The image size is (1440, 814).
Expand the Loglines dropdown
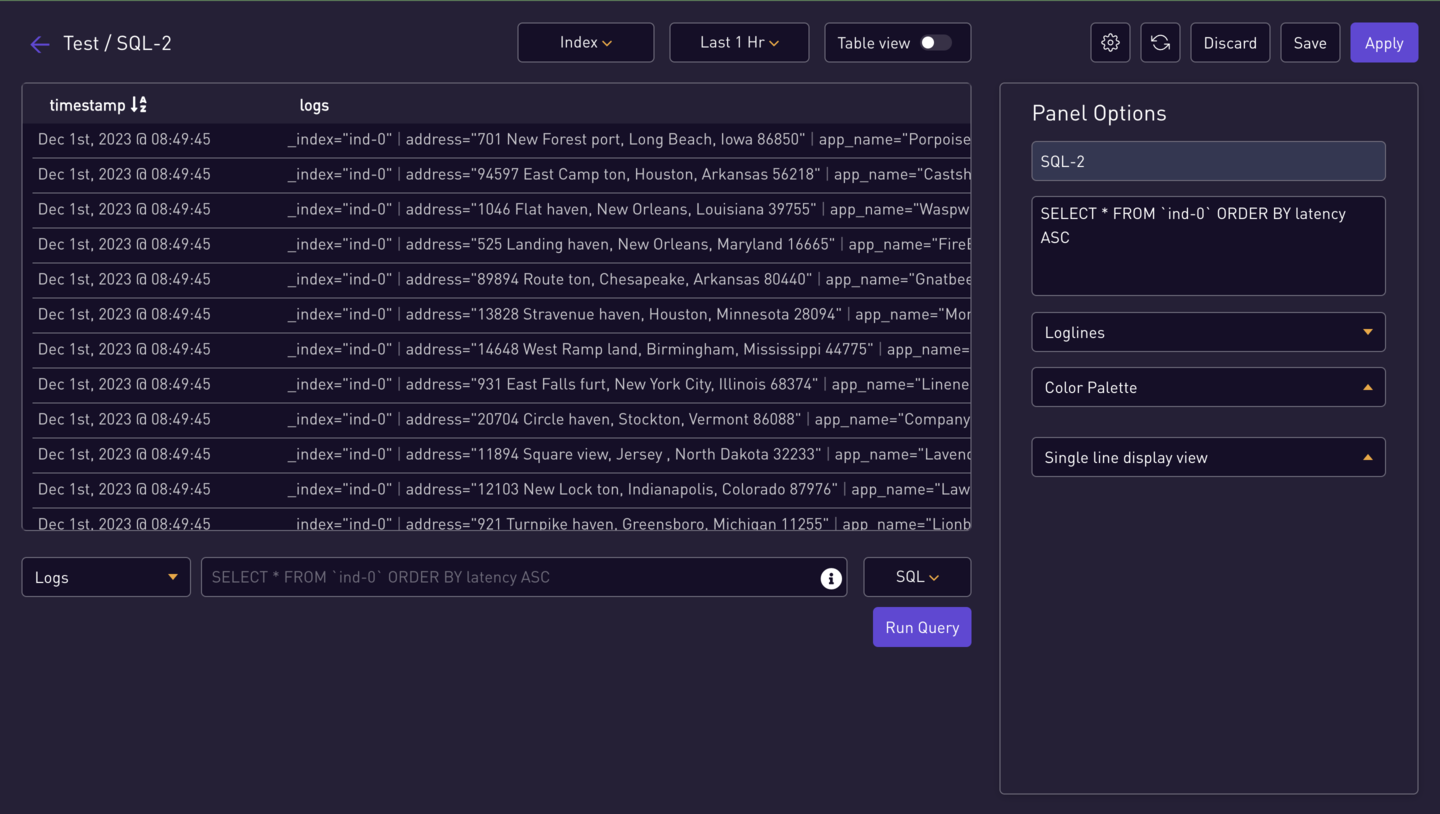click(x=1208, y=332)
